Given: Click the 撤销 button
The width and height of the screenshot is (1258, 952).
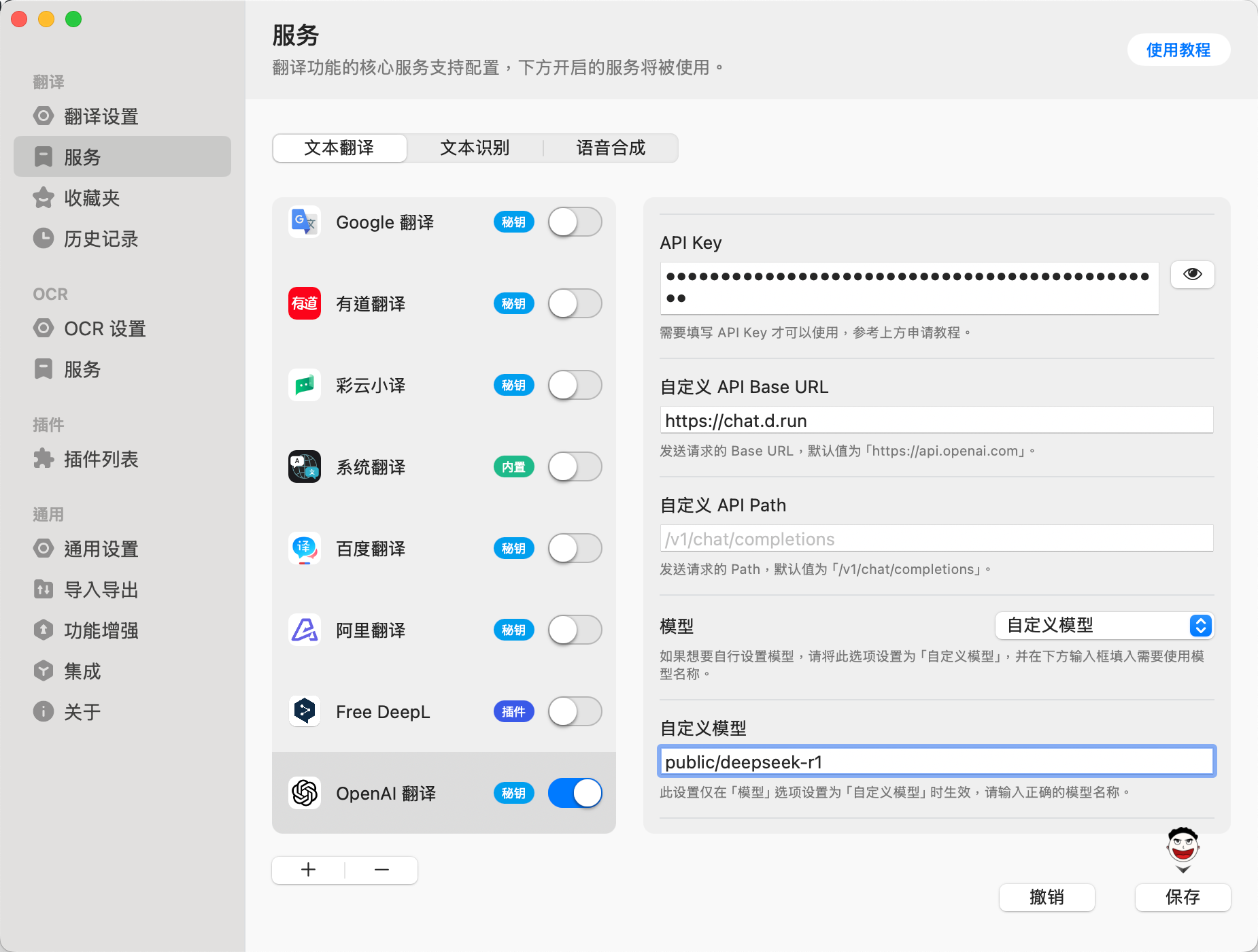Looking at the screenshot, I should (1047, 897).
